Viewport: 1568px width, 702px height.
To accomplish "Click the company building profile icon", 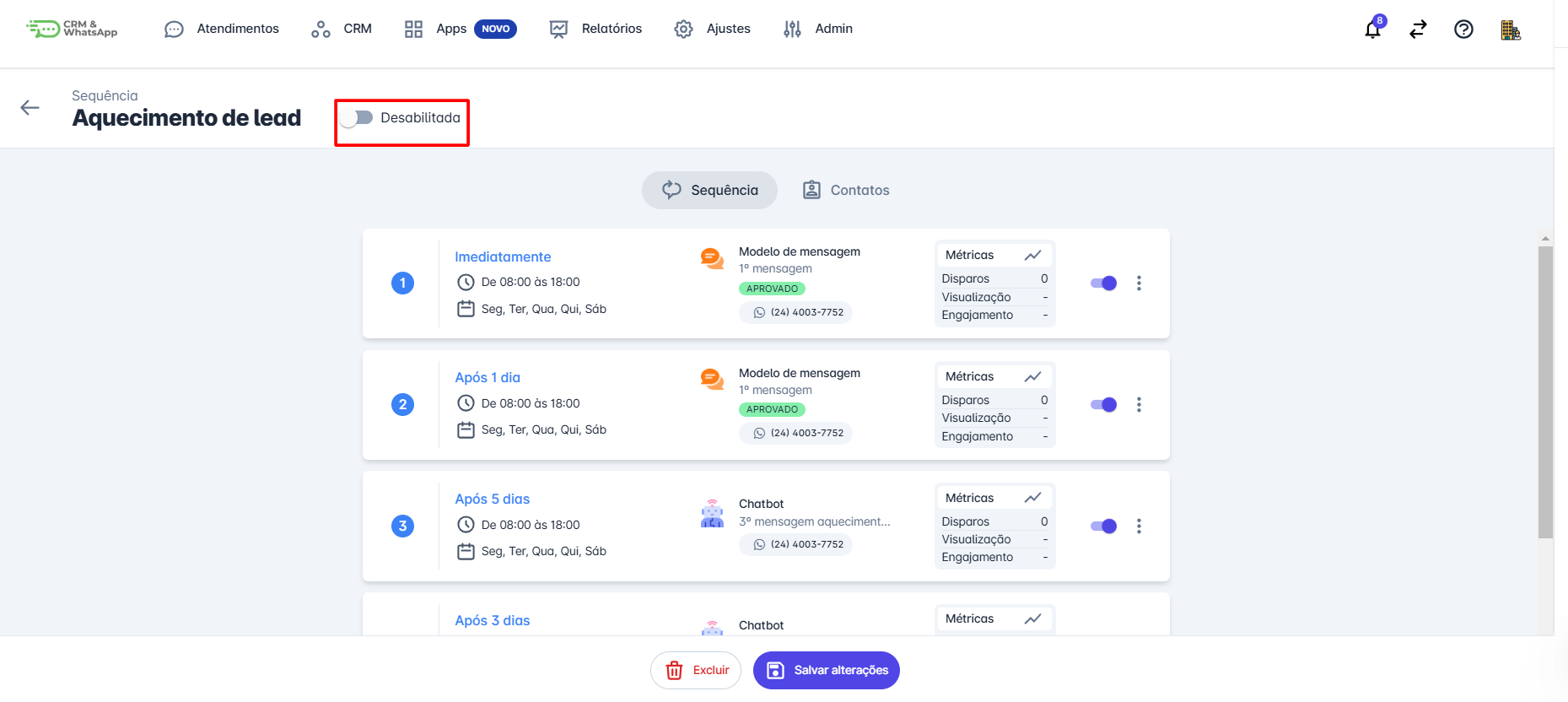I will (x=1510, y=30).
